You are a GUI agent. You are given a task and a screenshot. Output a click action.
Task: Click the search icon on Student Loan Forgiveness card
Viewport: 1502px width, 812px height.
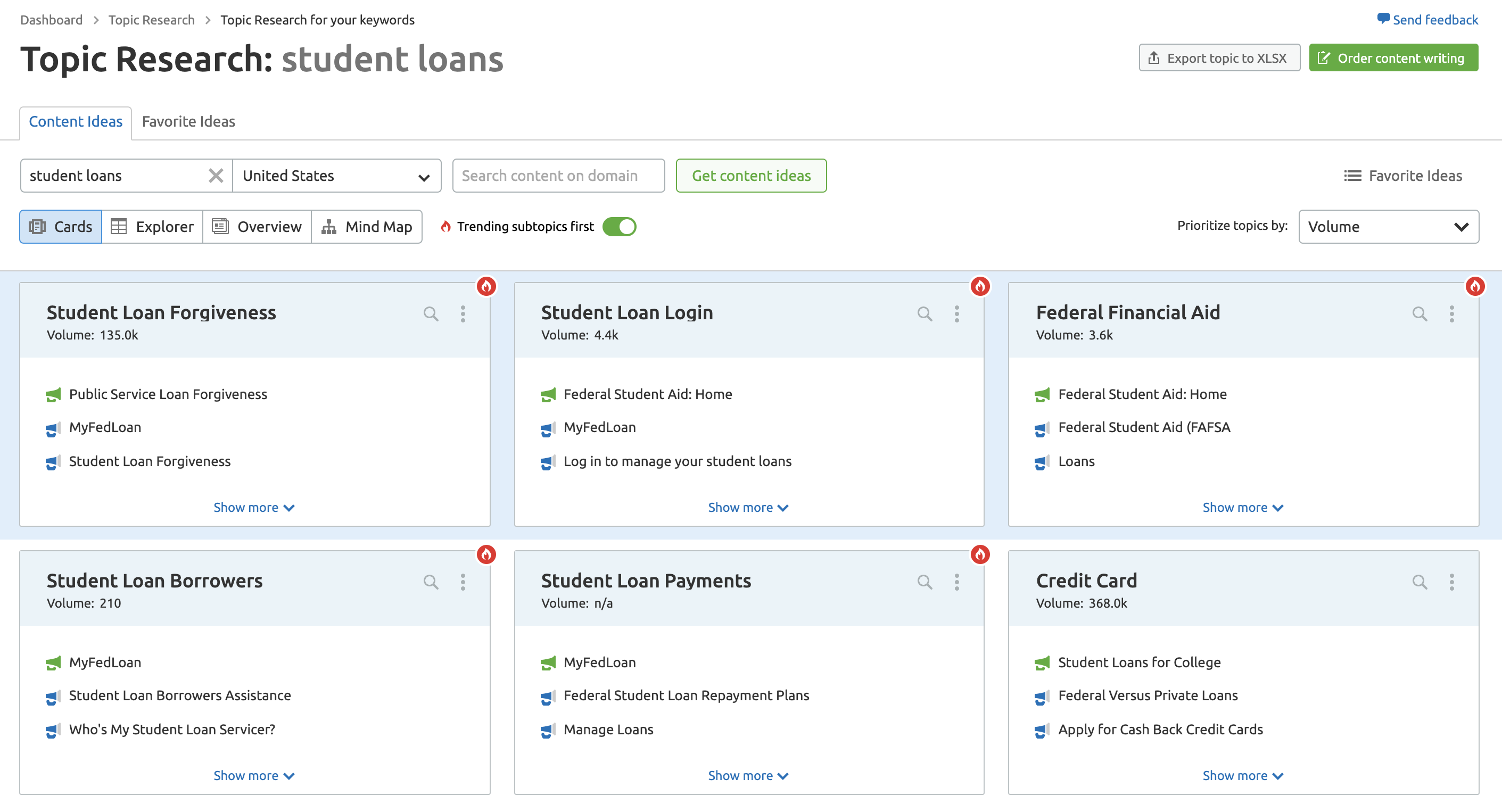pos(431,314)
